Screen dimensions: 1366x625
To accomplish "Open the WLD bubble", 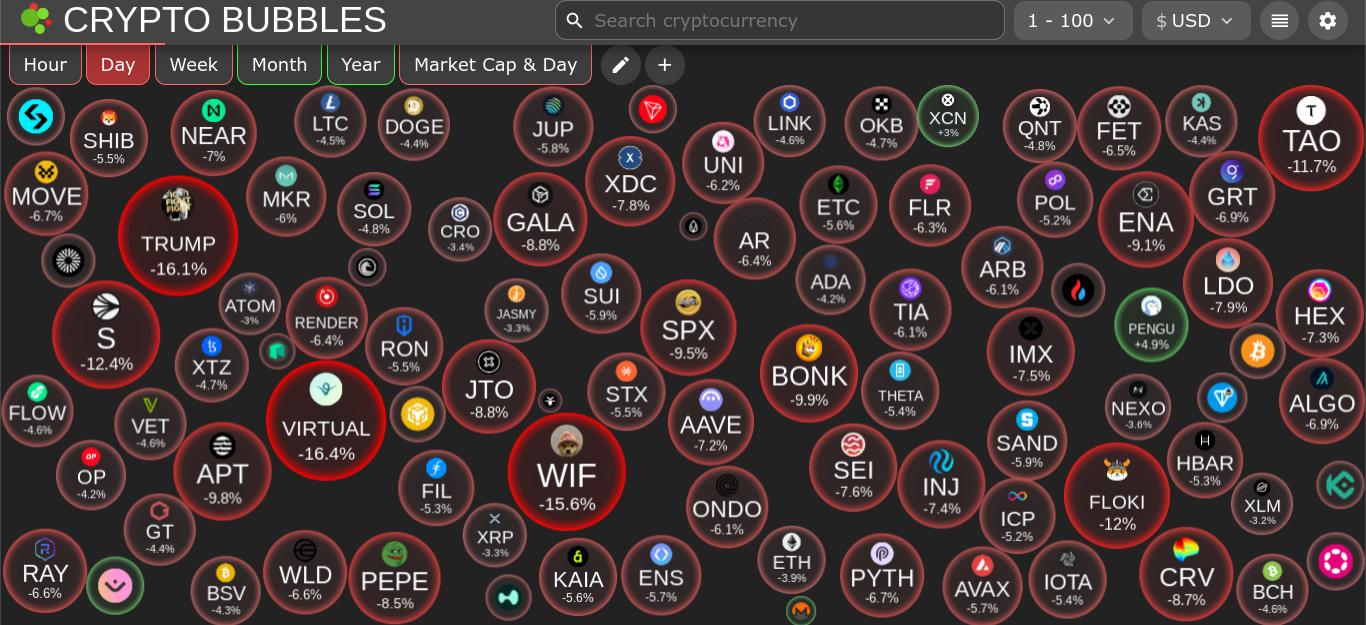I will pos(305,571).
